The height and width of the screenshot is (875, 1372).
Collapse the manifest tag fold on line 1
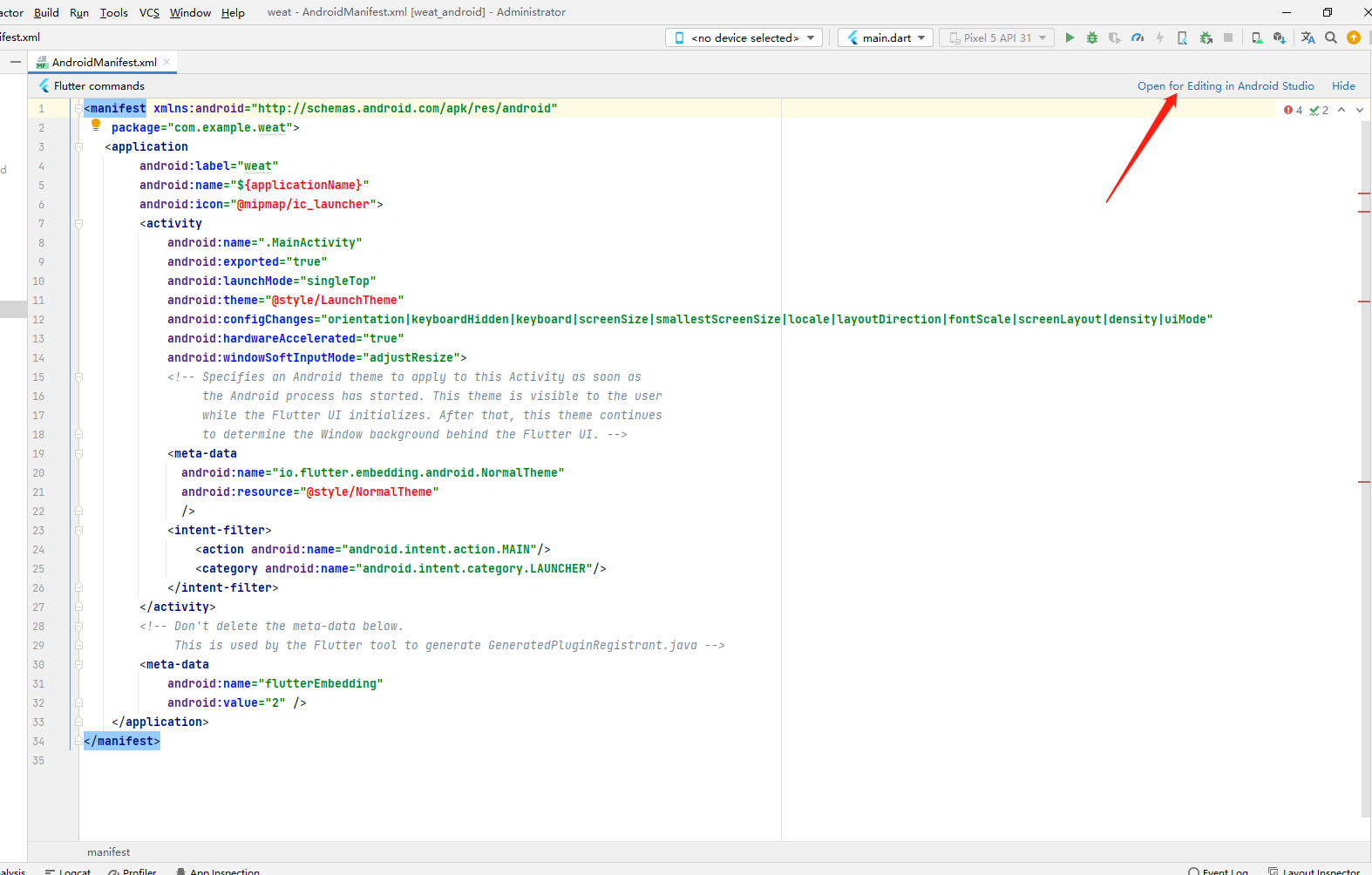(78, 108)
